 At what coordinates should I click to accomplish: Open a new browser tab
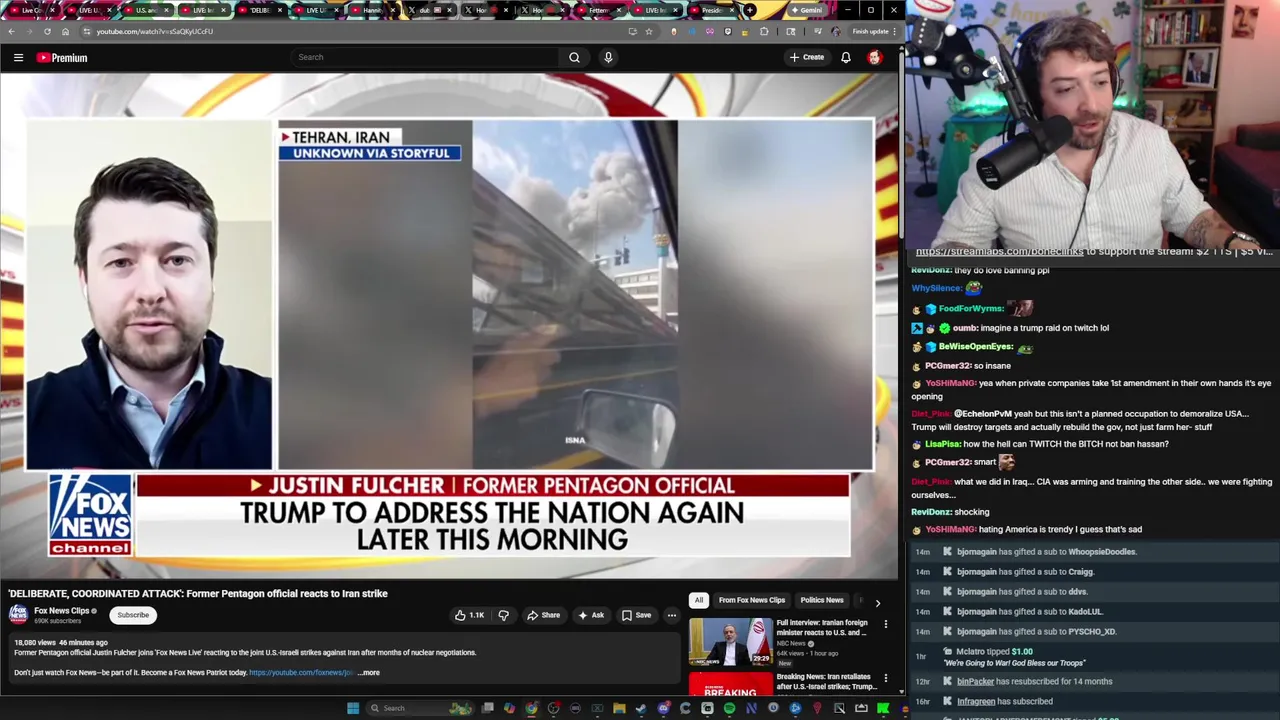pyautogui.click(x=750, y=10)
